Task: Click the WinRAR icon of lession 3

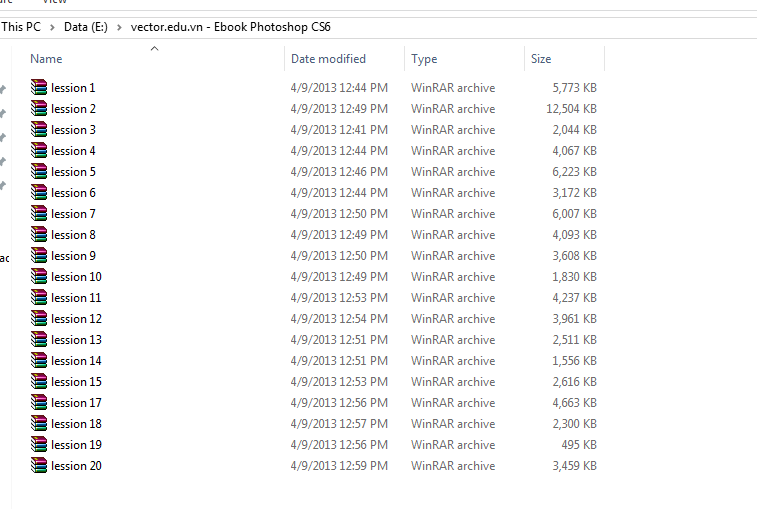Action: pos(39,129)
